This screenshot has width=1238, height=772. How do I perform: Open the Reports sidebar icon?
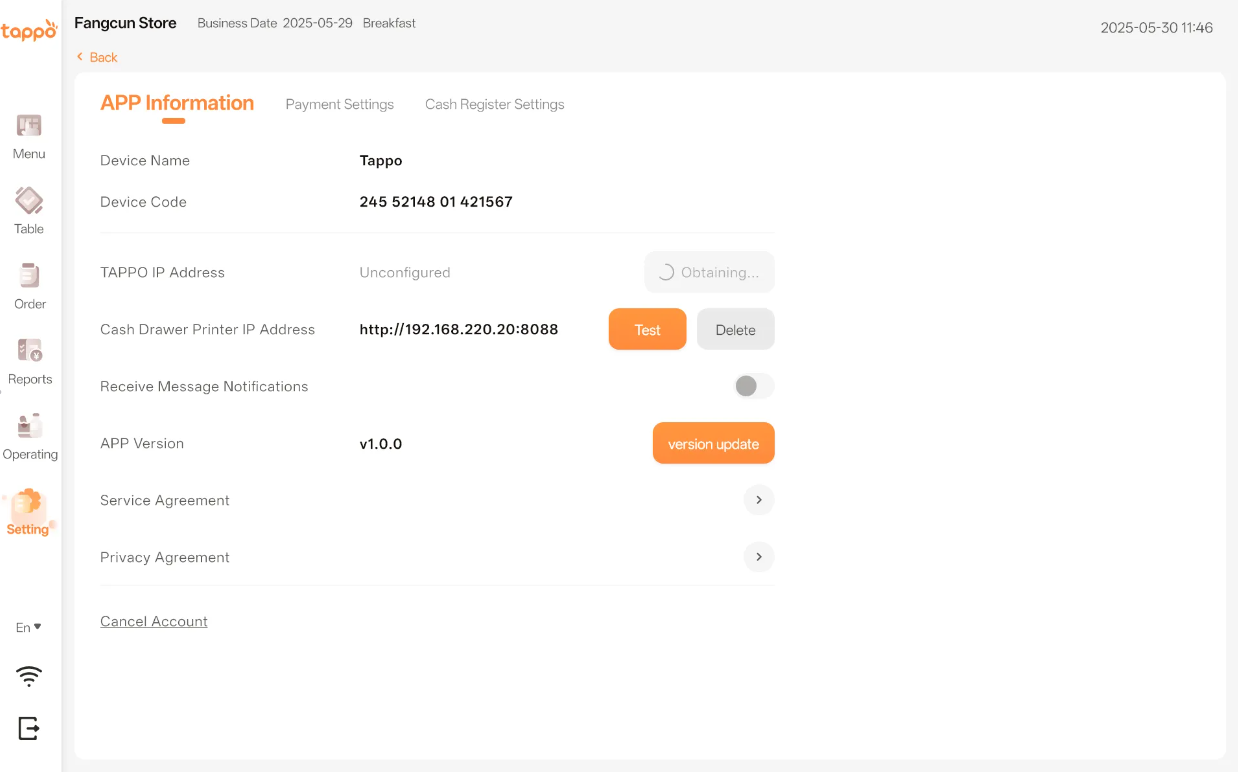click(x=29, y=352)
